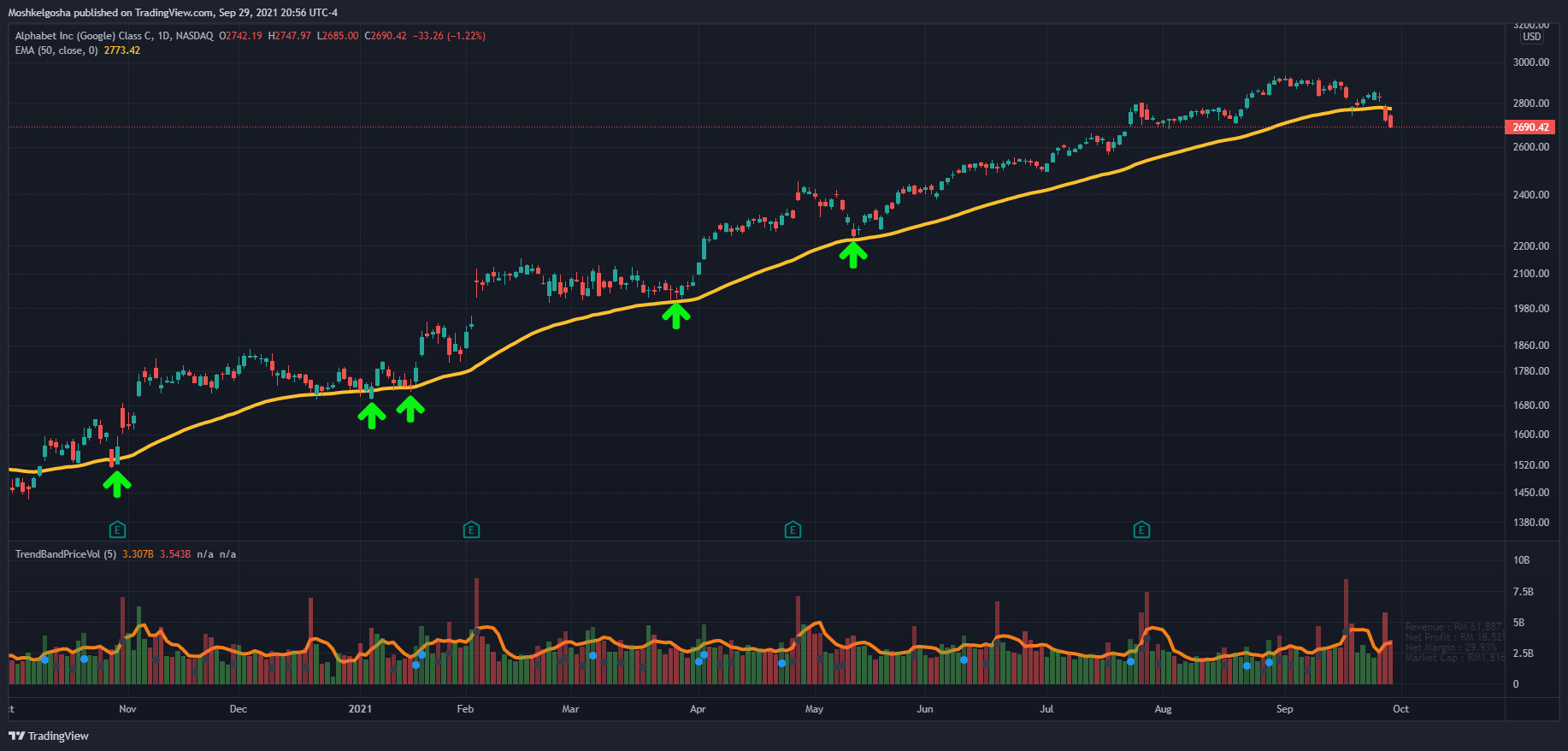Click the 1520.00 price axis label
The width and height of the screenshot is (1568, 751).
pyautogui.click(x=1530, y=465)
